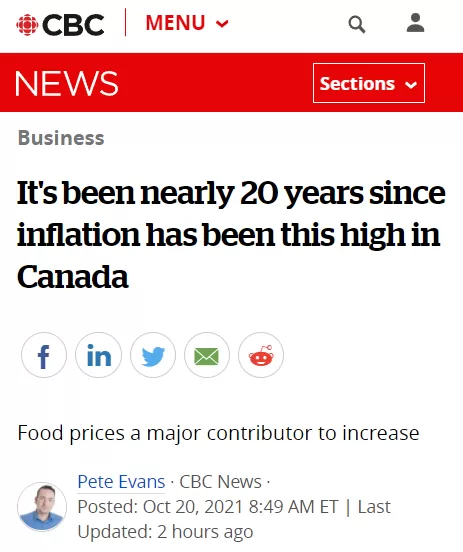Share article by email envelope icon
463x552 pixels.
(207, 355)
